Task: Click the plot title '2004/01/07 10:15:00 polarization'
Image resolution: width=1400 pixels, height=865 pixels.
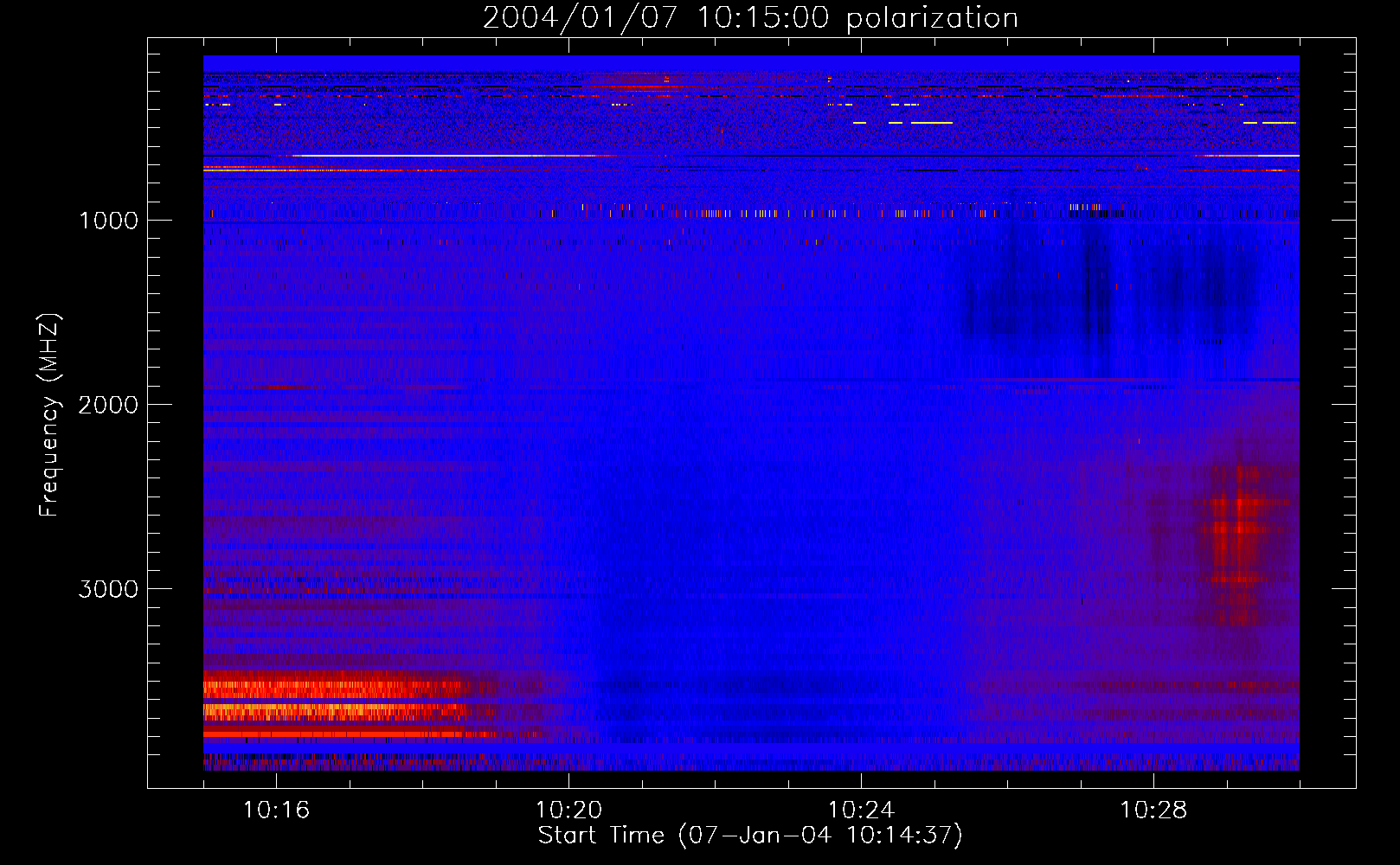Action: (750, 17)
